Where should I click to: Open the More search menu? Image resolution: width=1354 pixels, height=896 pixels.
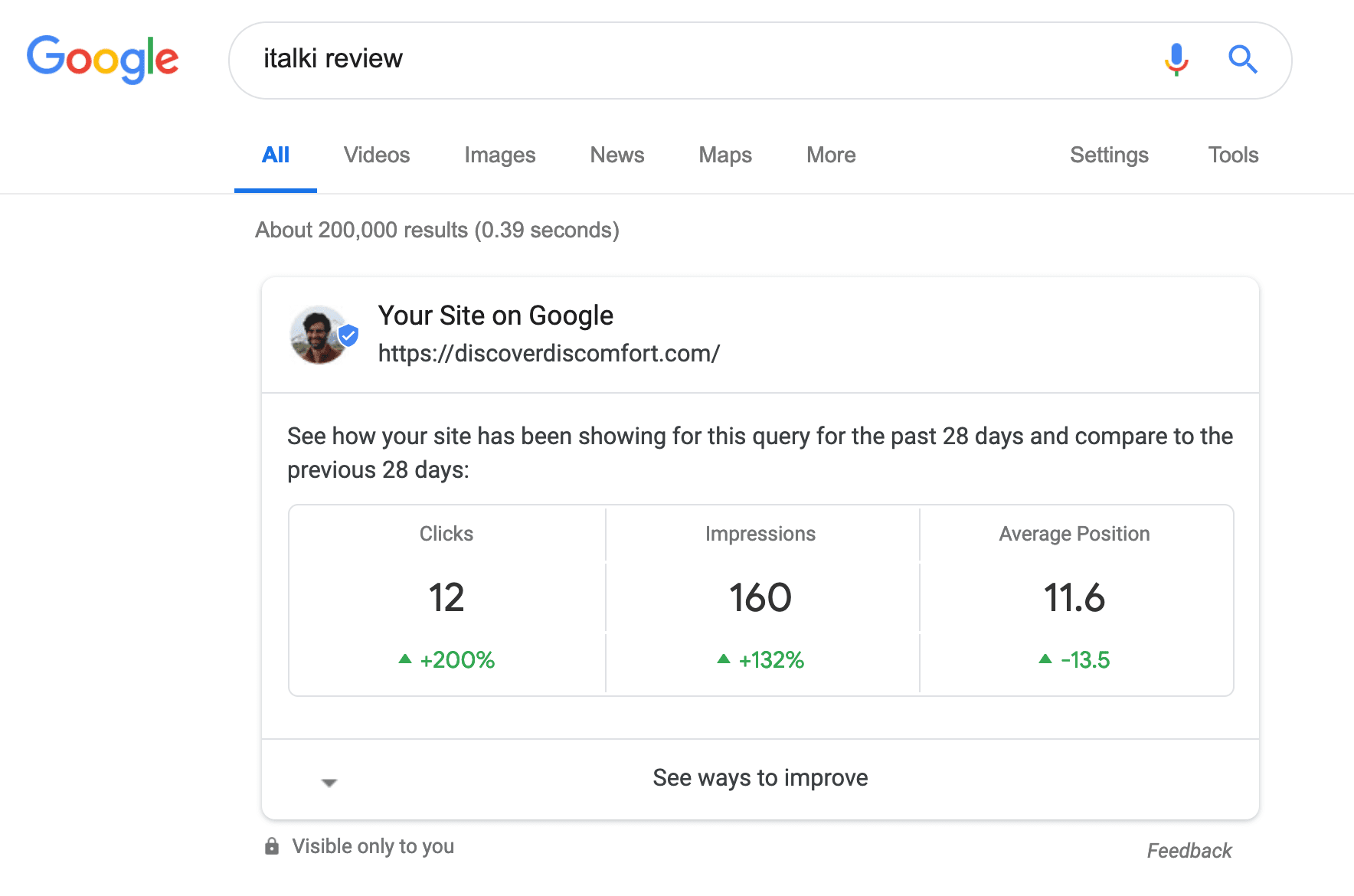831,155
